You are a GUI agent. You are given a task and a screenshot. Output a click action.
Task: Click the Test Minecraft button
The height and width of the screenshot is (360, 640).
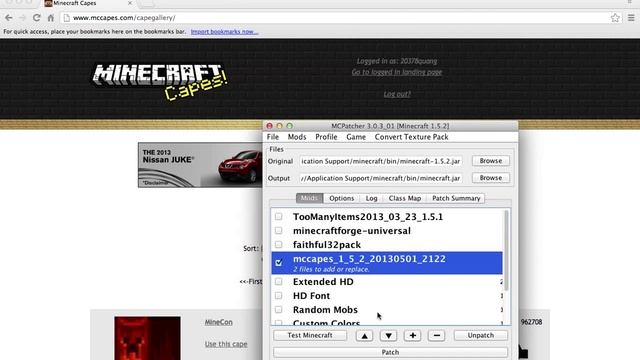pyautogui.click(x=310, y=336)
